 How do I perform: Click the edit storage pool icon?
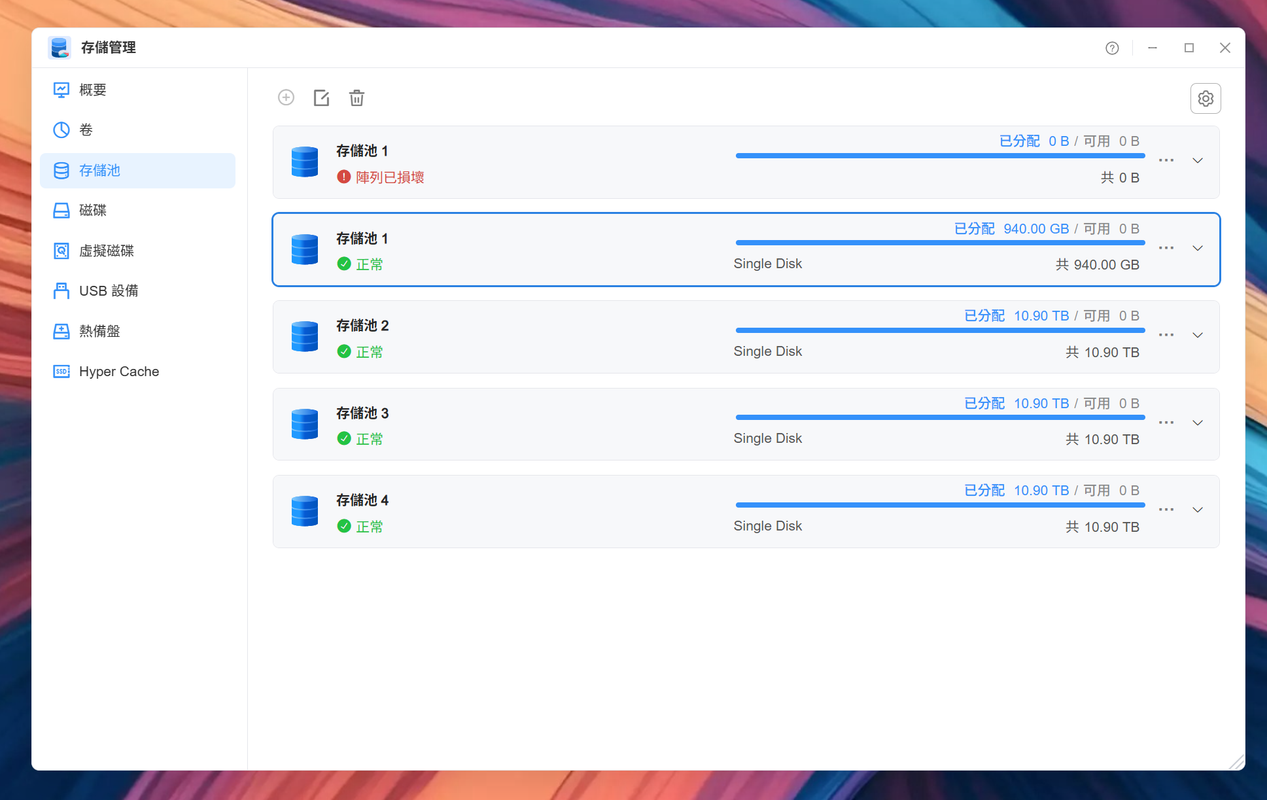point(321,97)
